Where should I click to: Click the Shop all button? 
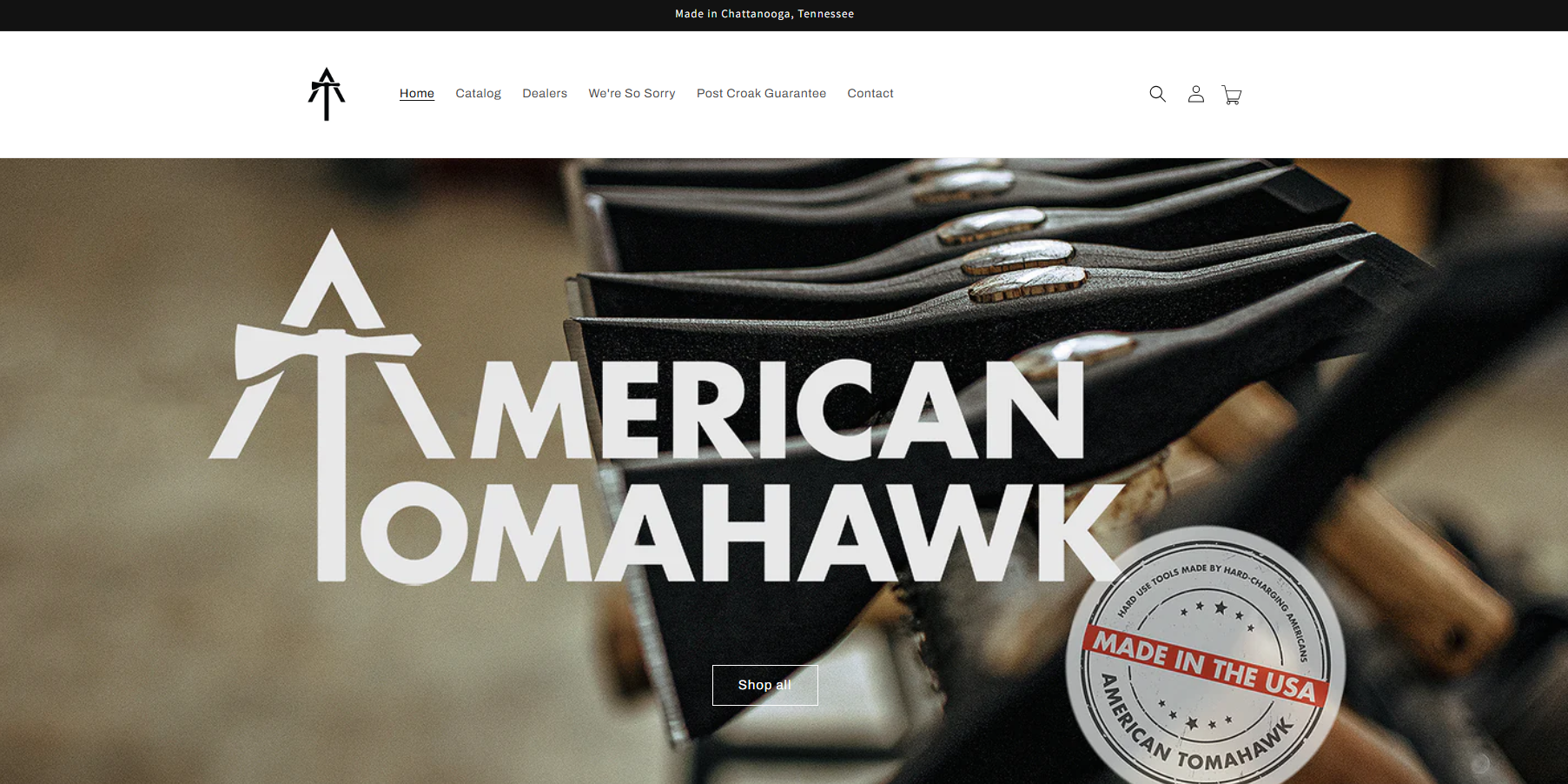tap(765, 685)
